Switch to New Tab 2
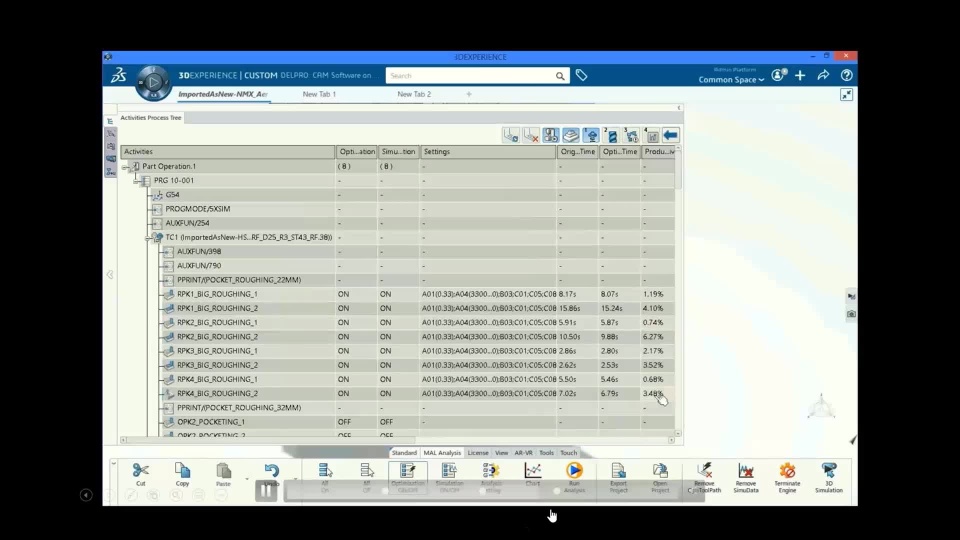Image resolution: width=960 pixels, height=540 pixels. [414, 94]
